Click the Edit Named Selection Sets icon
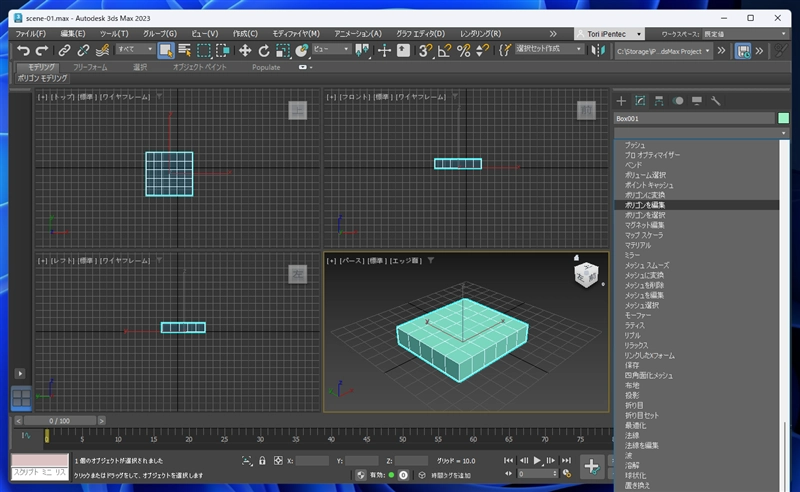Screen dimensions: 800x492 (505, 50)
